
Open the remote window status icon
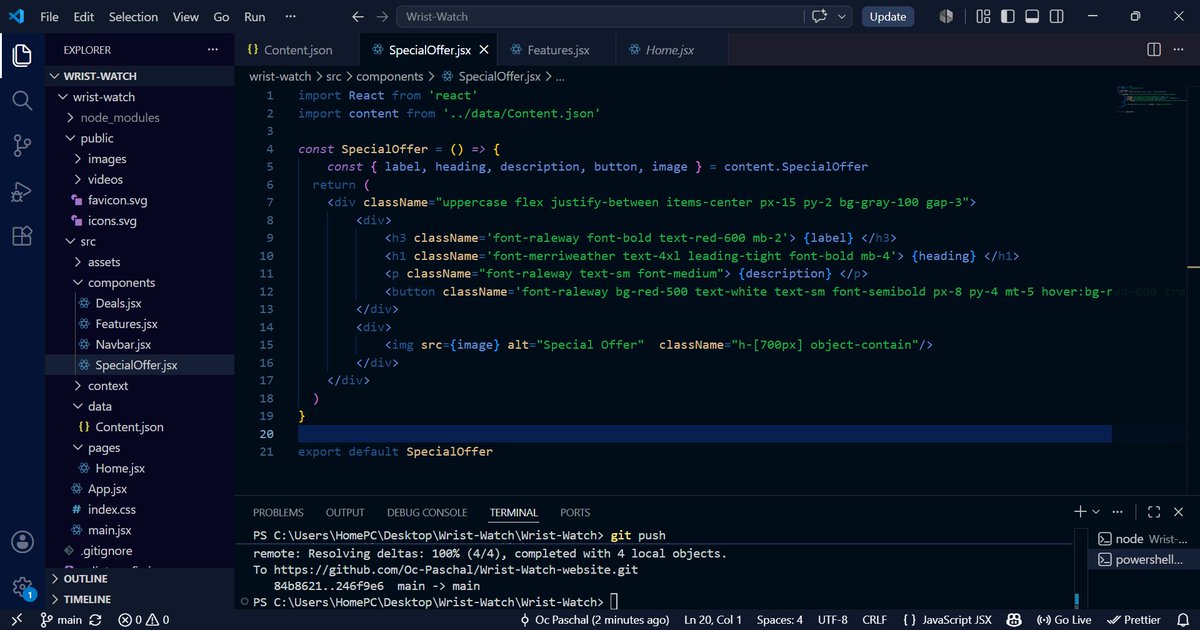point(17,620)
